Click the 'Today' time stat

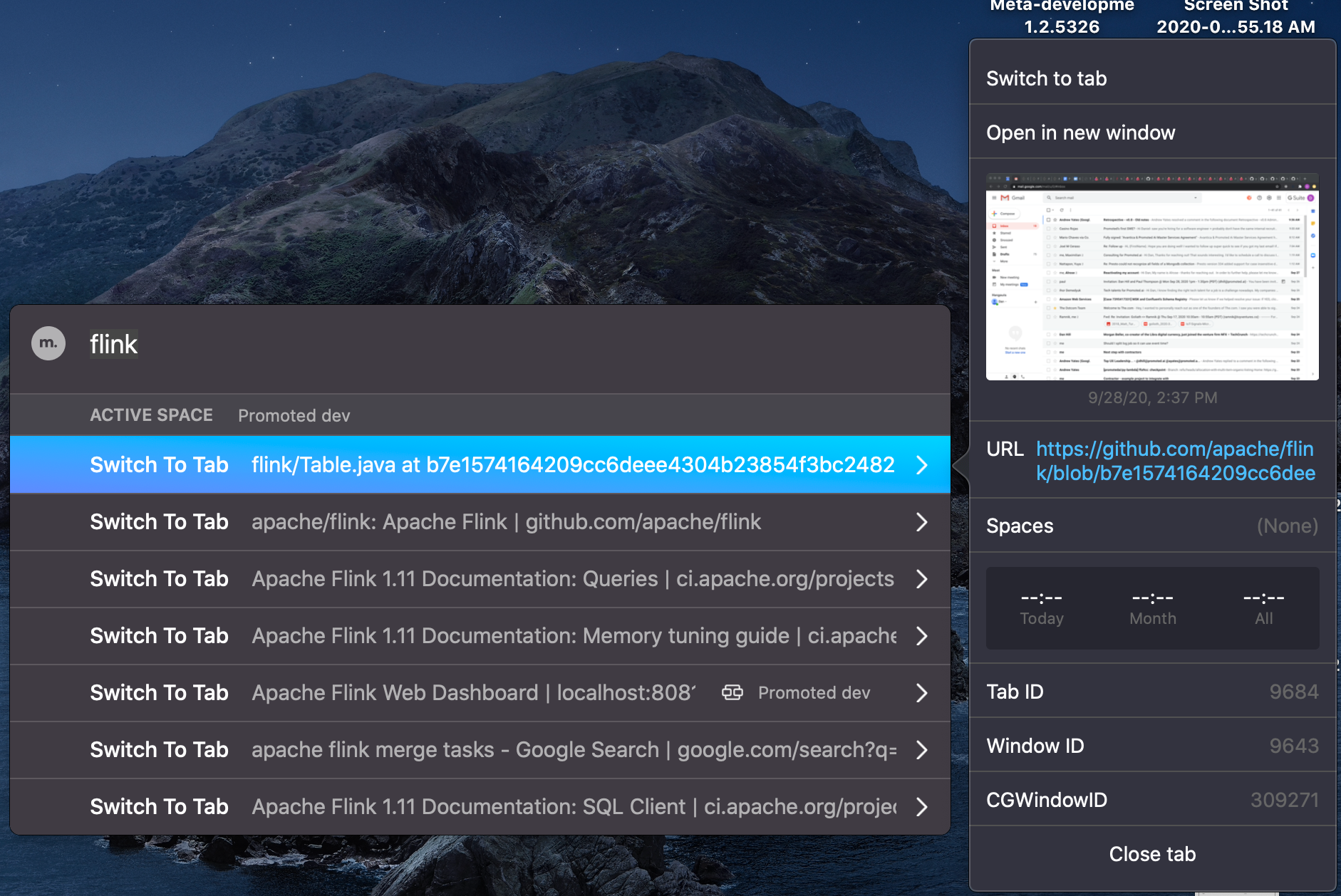pos(1042,609)
